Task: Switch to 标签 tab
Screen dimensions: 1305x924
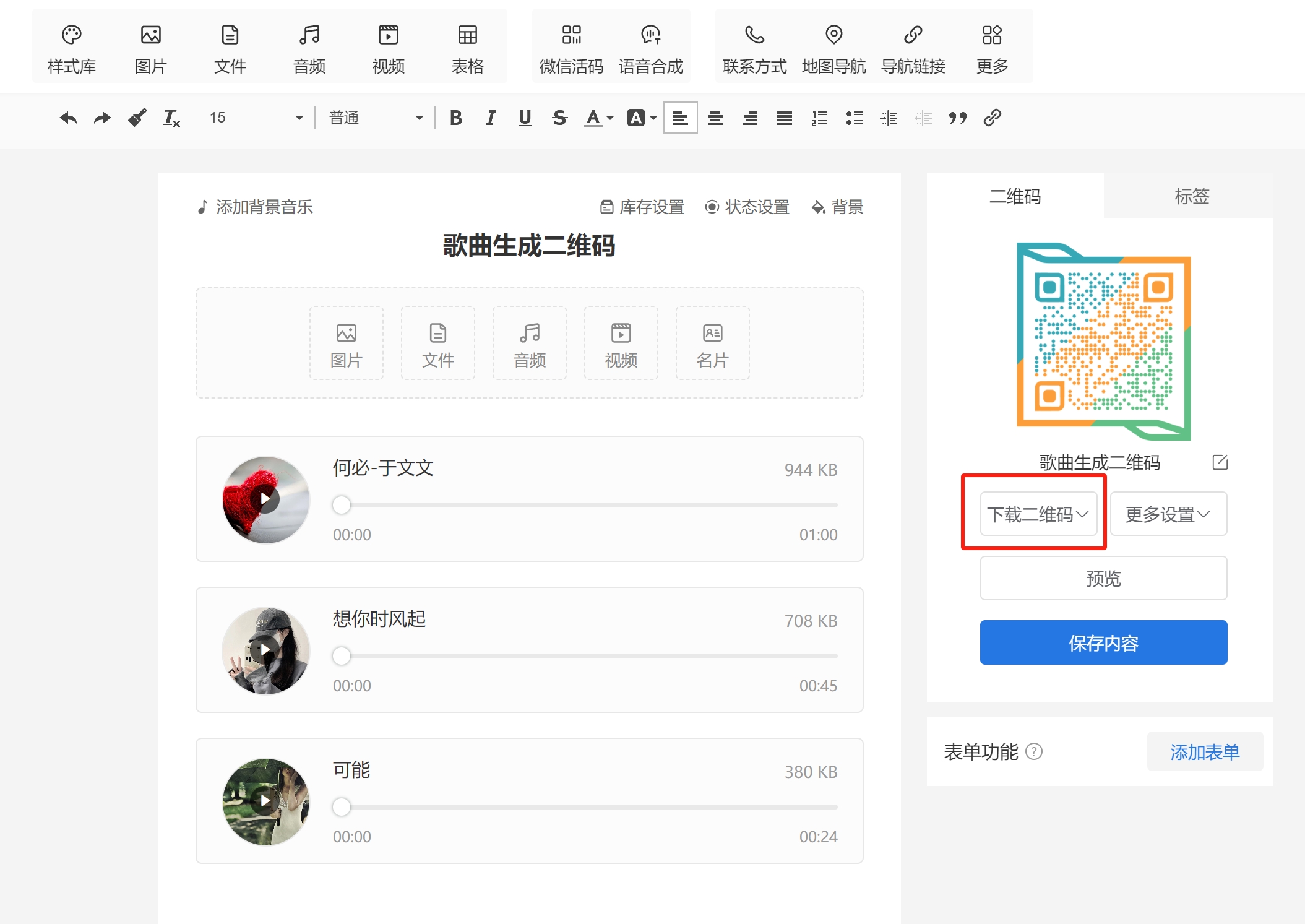Action: (x=1192, y=196)
